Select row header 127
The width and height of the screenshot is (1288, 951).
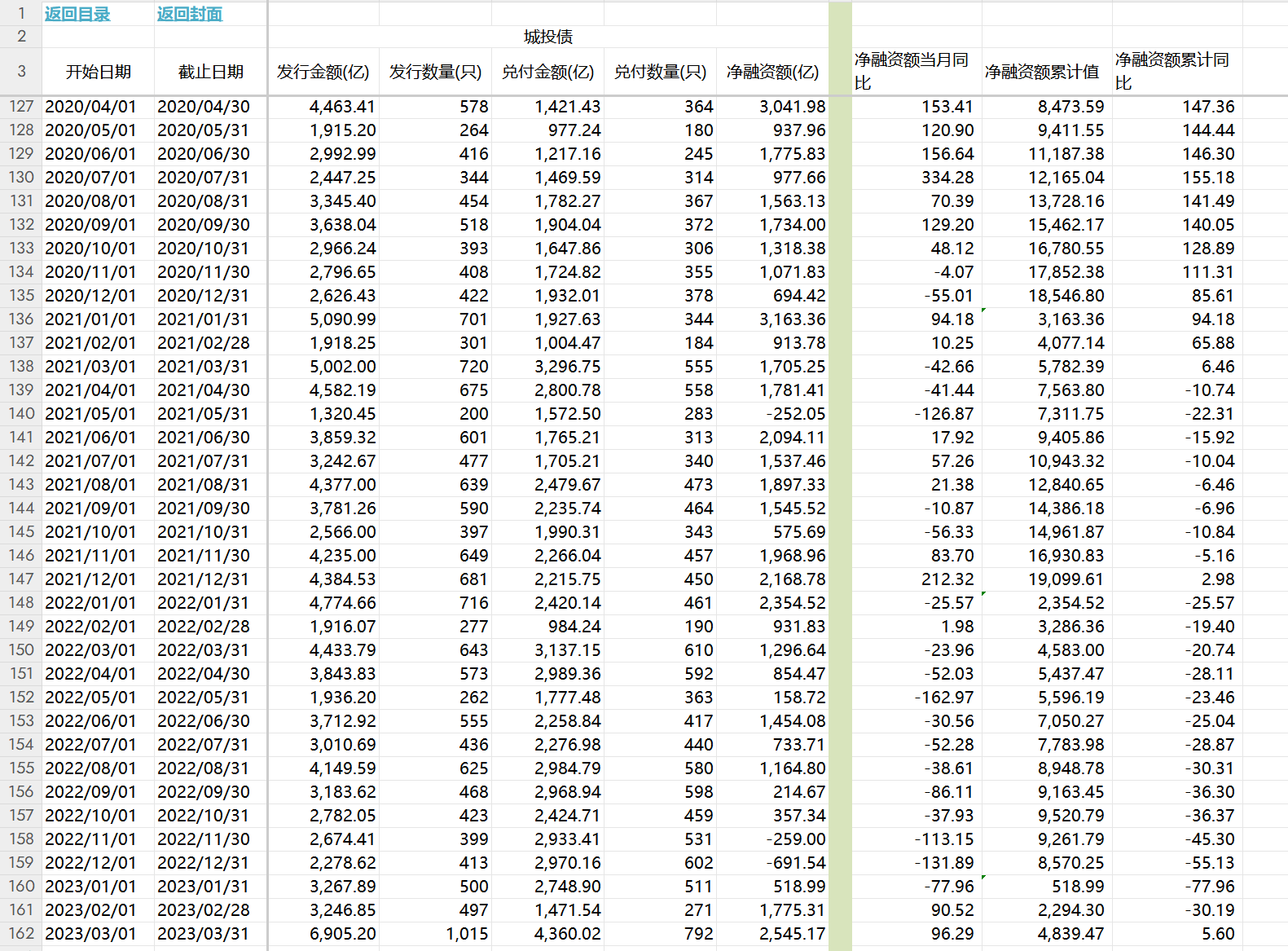click(x=21, y=107)
